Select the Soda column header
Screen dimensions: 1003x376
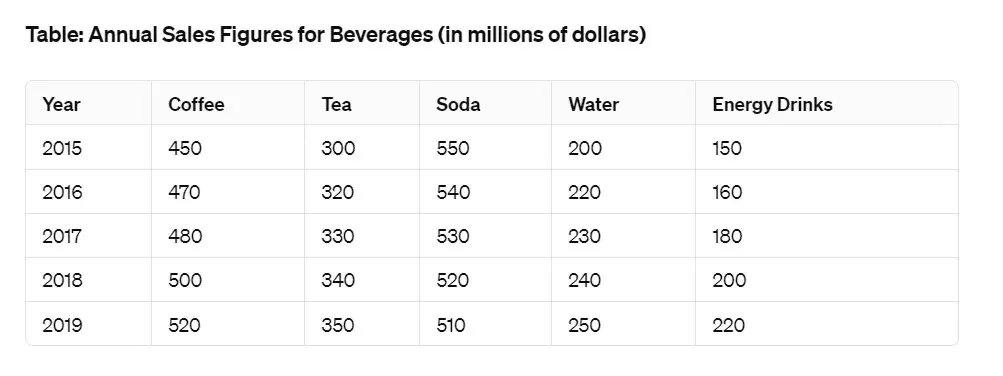[458, 104]
